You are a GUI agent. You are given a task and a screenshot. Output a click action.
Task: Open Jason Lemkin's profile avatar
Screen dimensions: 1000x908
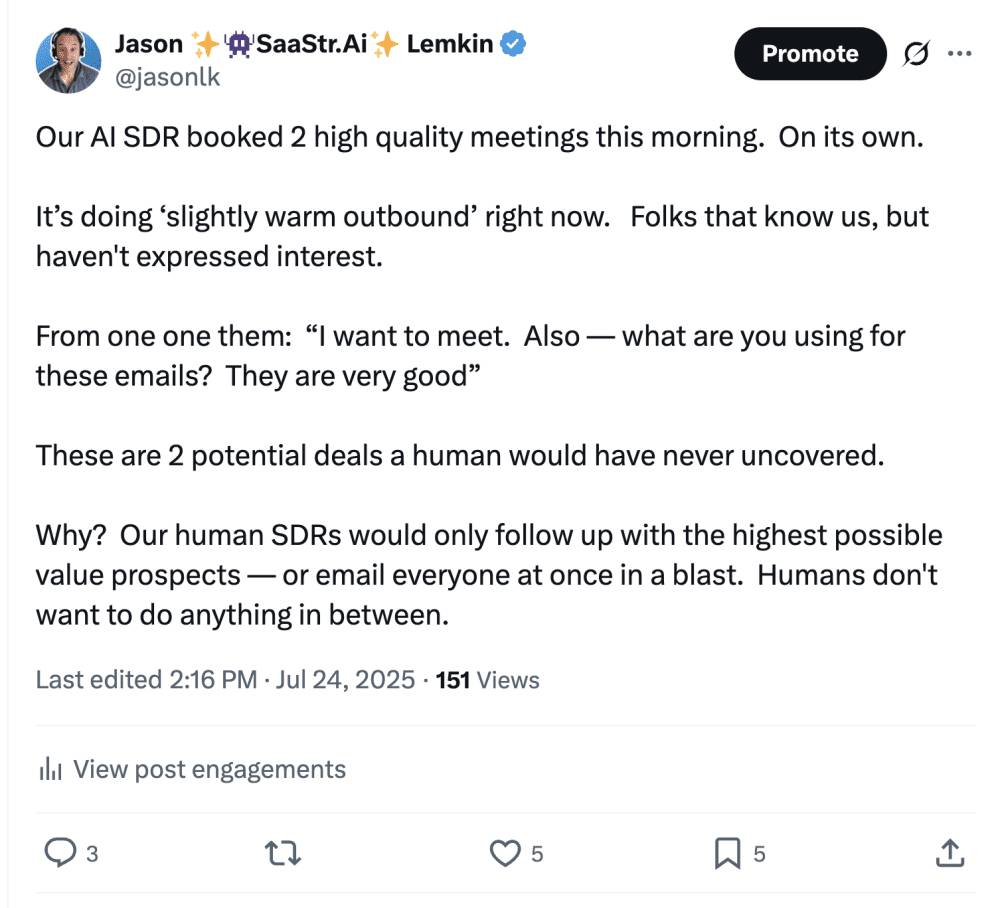coord(69,60)
